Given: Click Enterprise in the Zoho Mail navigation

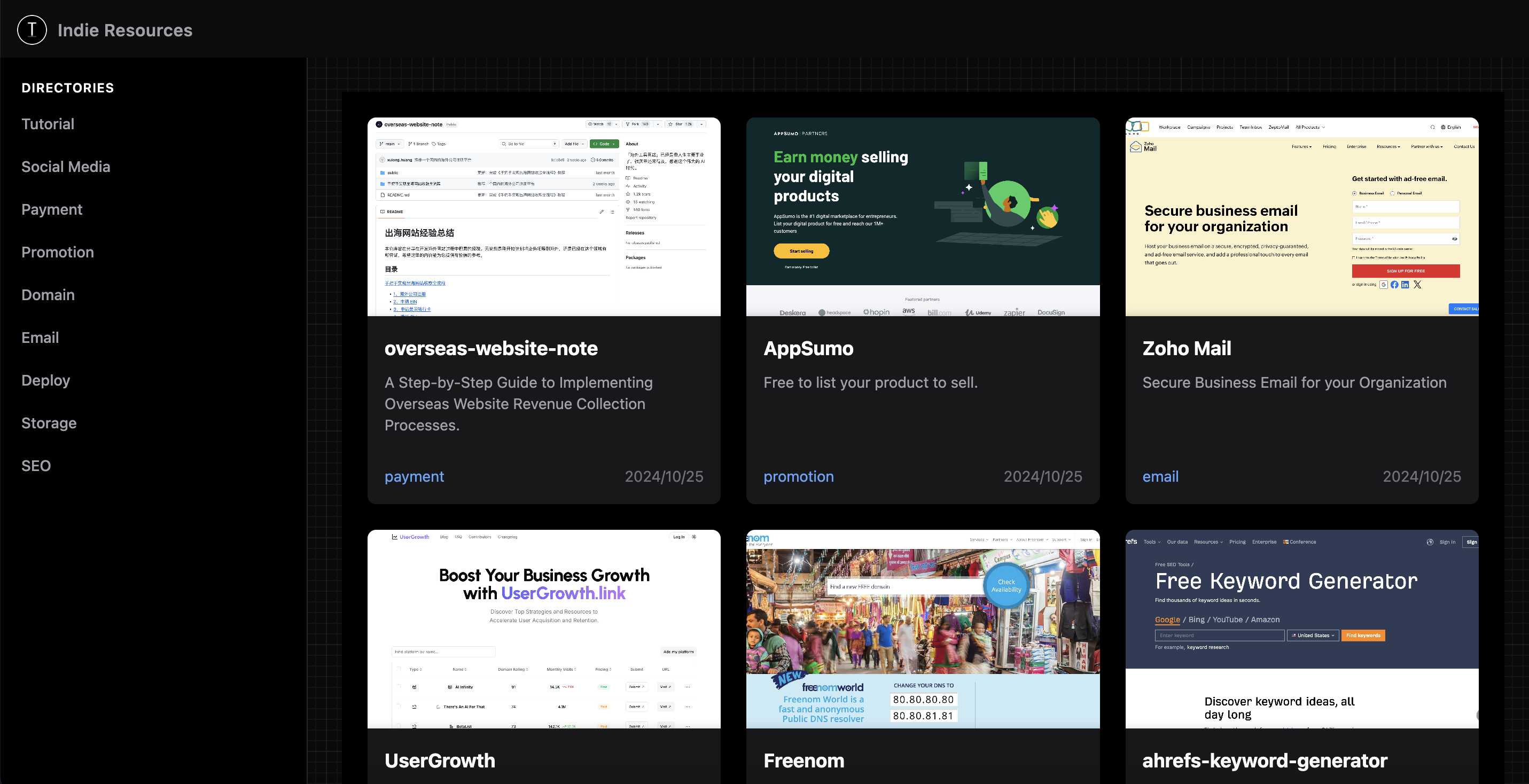Looking at the screenshot, I should click(x=1356, y=146).
